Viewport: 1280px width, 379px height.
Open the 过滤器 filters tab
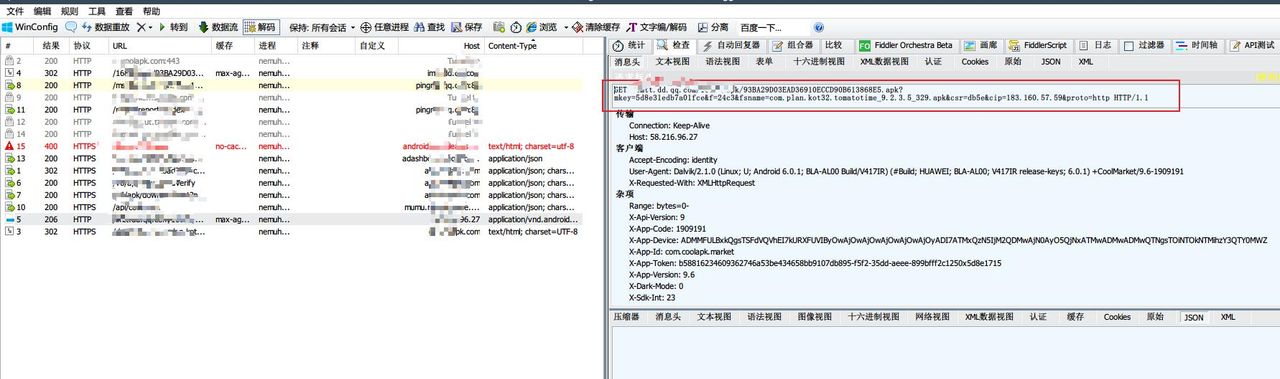[x=1143, y=45]
